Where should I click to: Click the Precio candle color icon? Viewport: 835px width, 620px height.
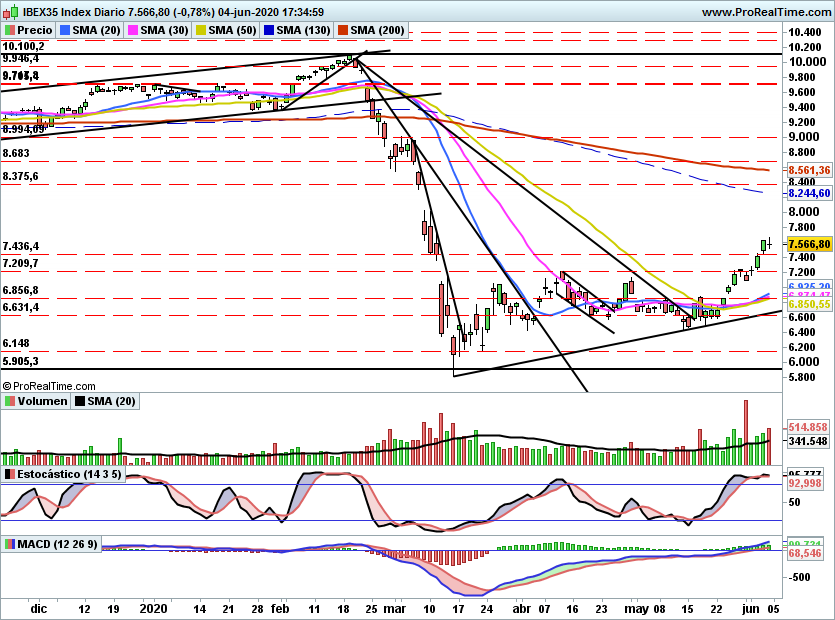point(10,30)
